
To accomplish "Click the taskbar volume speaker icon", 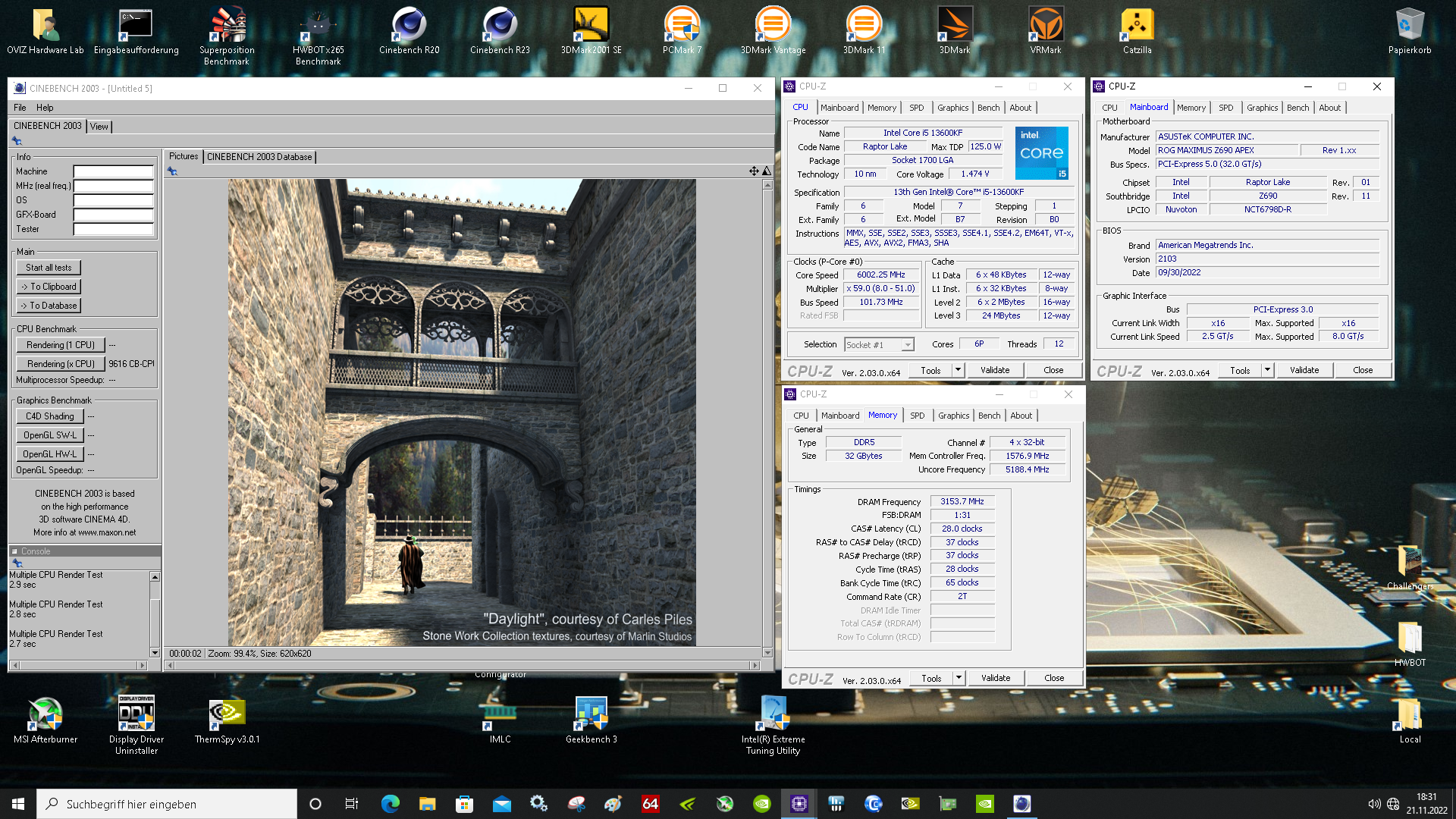I will [x=1373, y=804].
